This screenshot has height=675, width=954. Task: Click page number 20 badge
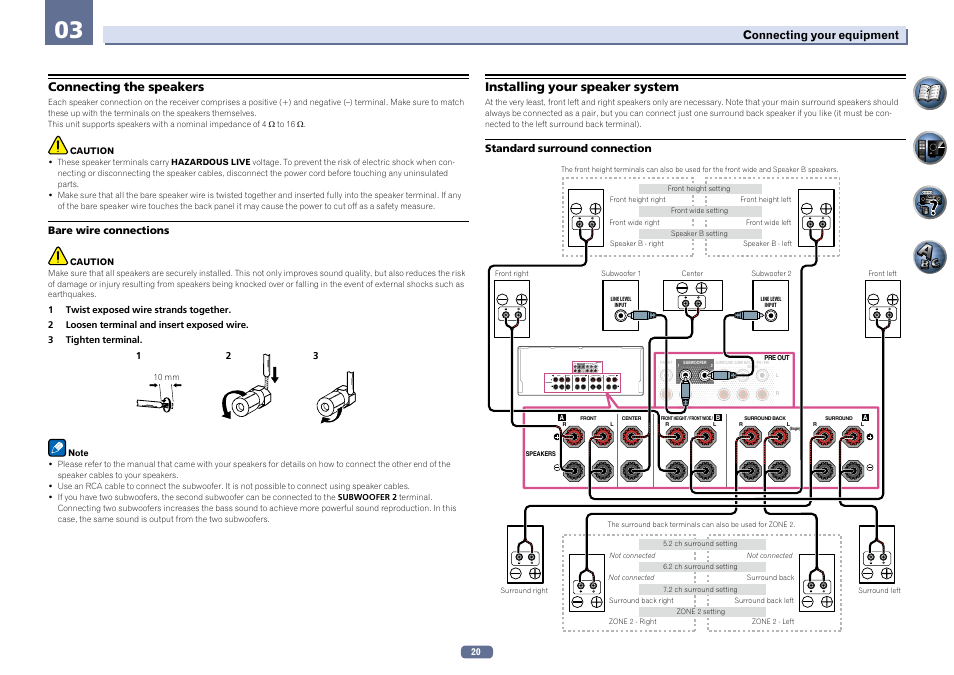[476, 652]
